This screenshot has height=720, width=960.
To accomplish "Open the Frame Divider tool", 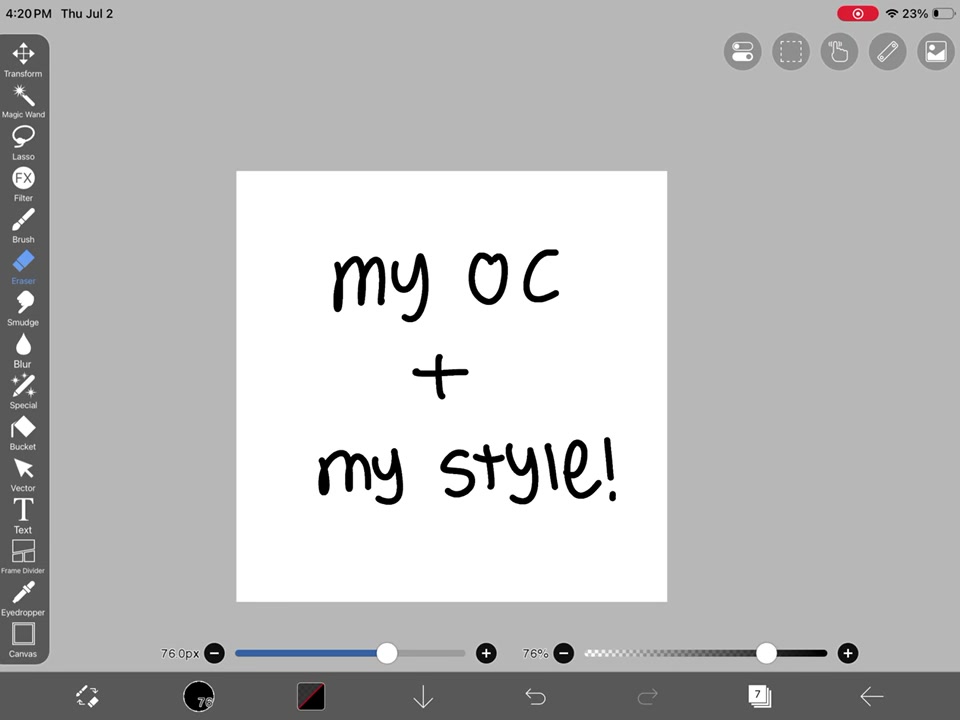I will tap(23, 557).
